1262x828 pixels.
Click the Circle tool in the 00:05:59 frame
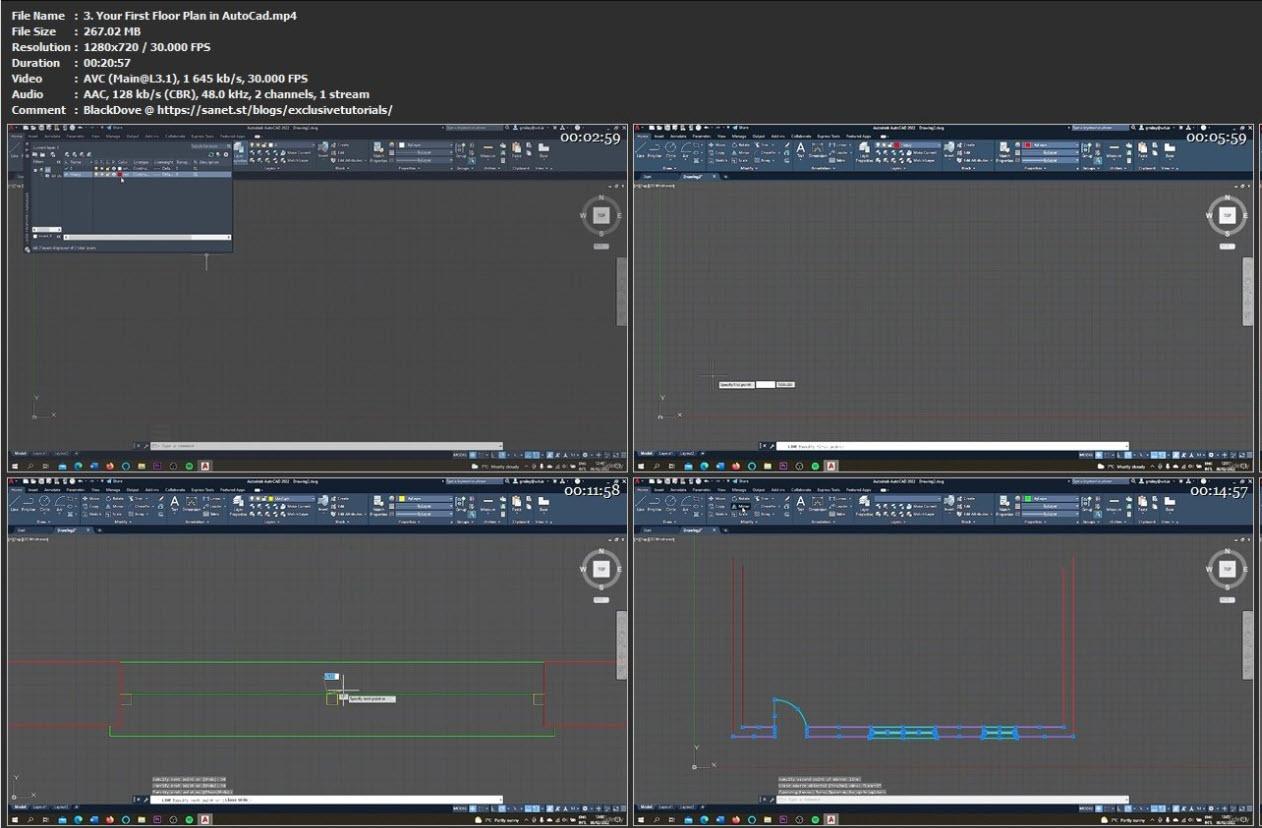[670, 148]
